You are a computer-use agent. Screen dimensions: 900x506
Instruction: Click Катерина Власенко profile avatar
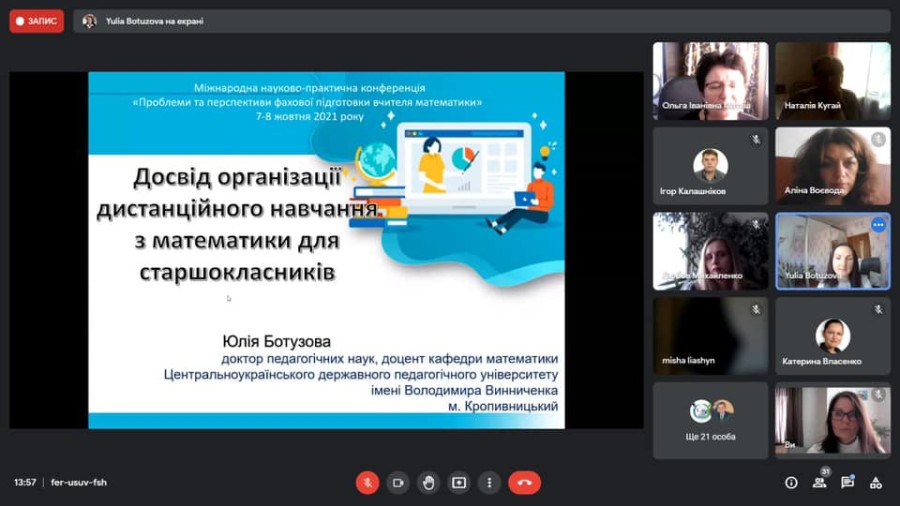(x=833, y=336)
